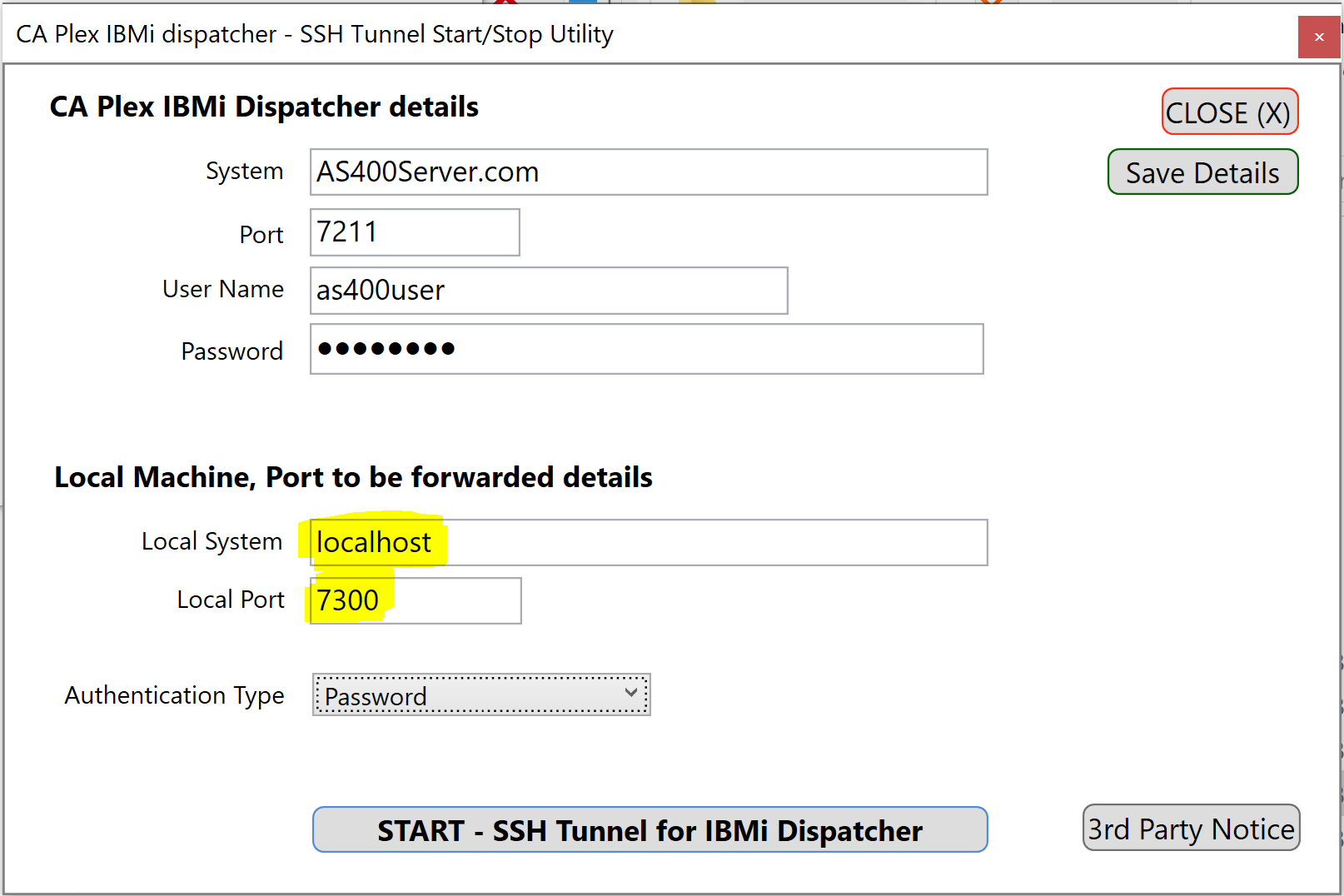This screenshot has height=896, width=1344.
Task: Click the 'Local Machine, Port to be forwarded details' heading
Action: click(353, 477)
